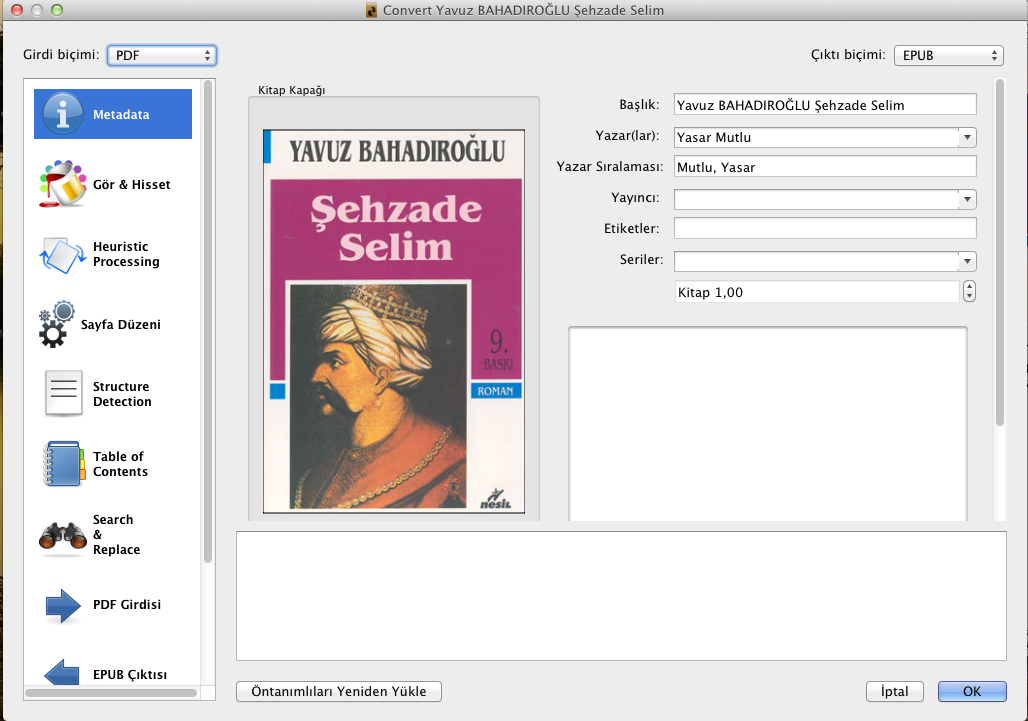
Task: Open the Gör & Hisset paint icon
Action: coord(63,184)
